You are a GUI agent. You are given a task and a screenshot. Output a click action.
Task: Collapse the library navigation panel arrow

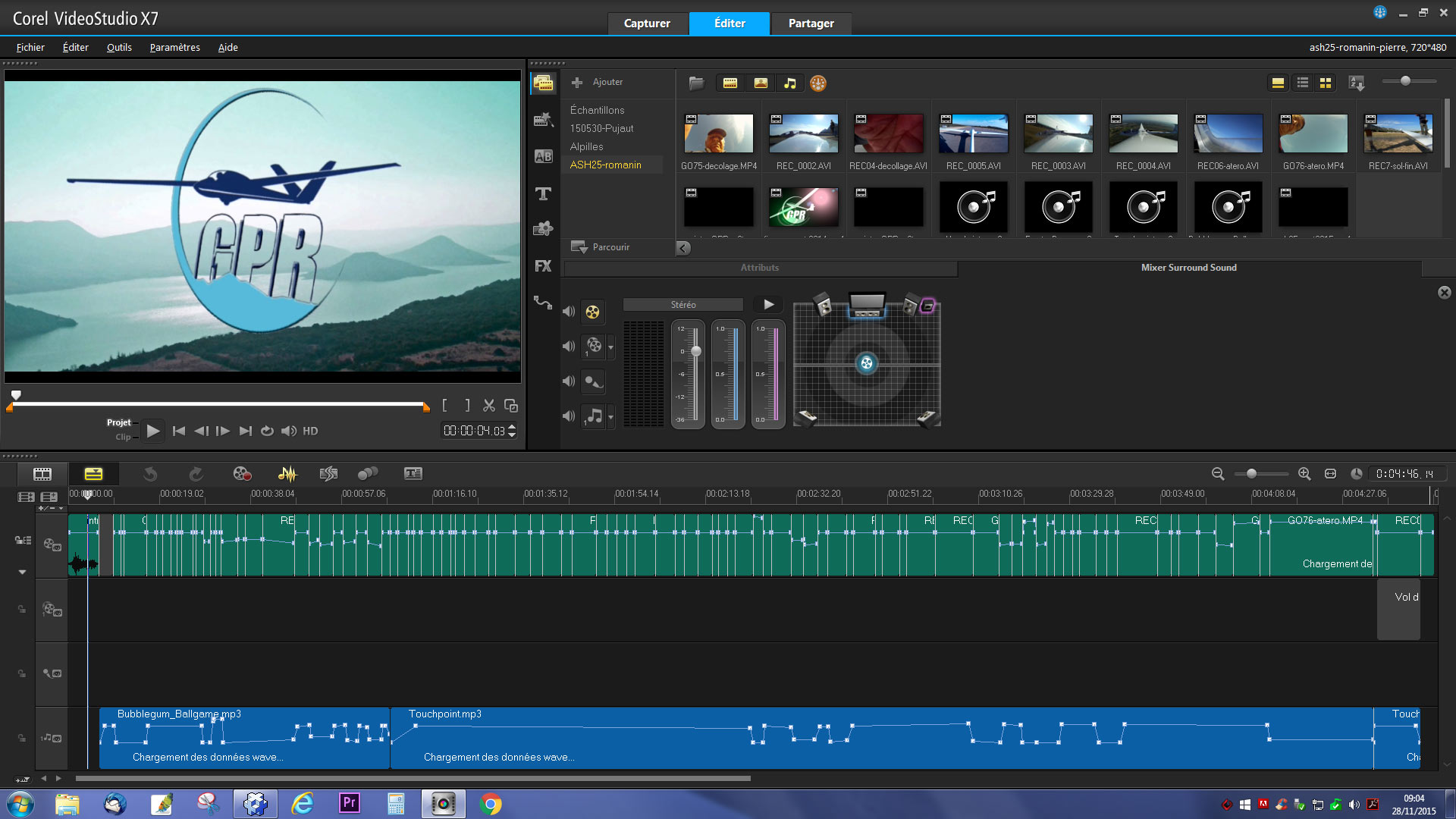[683, 248]
